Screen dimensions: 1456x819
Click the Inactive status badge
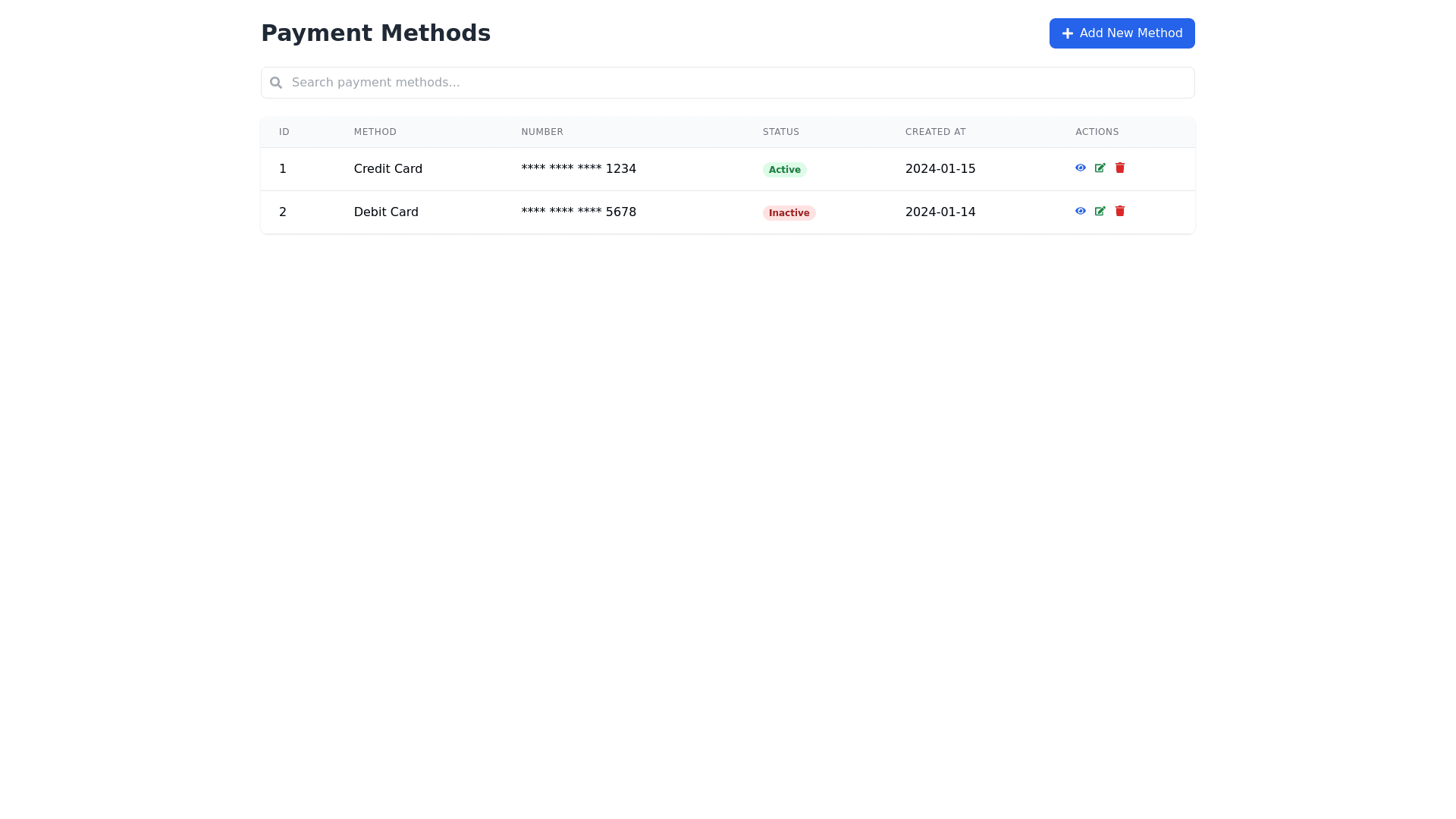click(789, 213)
